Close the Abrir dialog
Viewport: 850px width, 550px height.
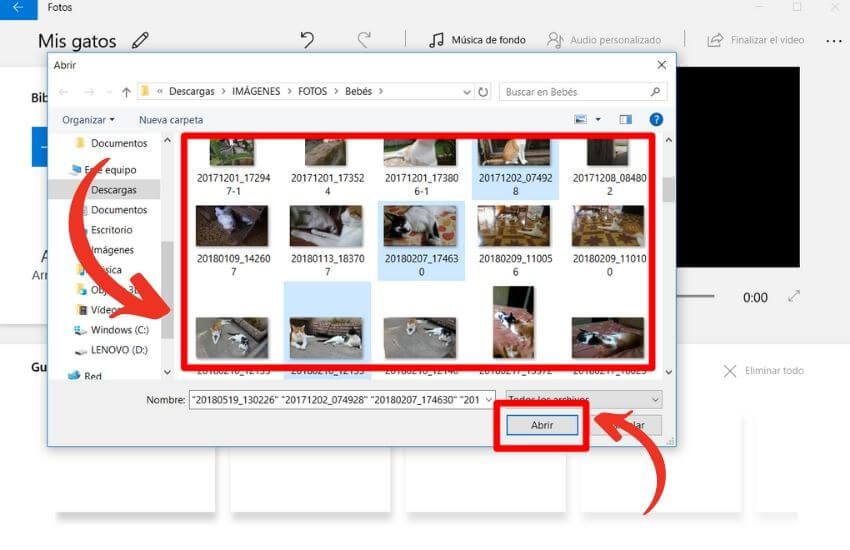tap(661, 65)
